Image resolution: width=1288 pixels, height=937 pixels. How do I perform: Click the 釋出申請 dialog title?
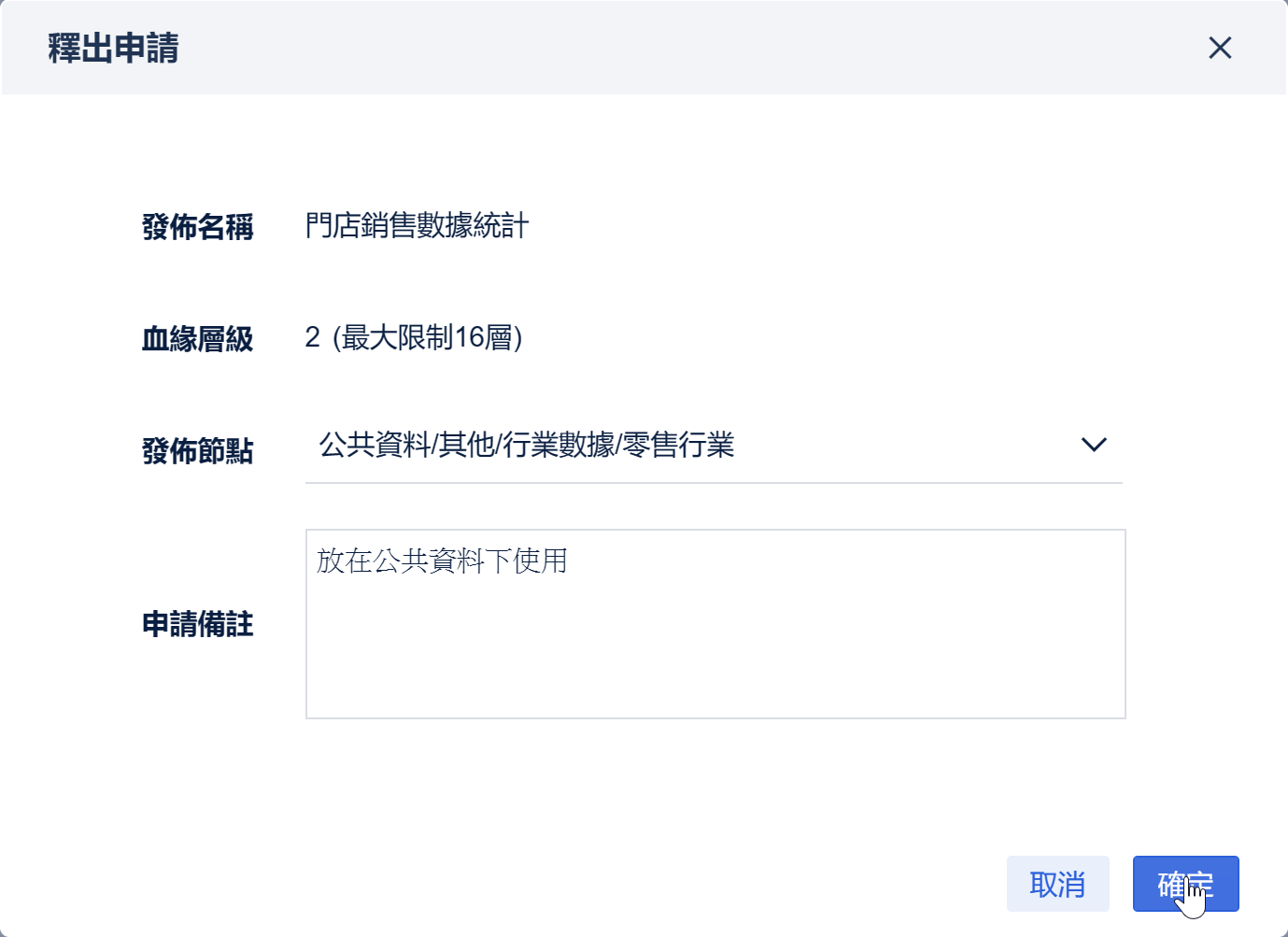pyautogui.click(x=113, y=49)
